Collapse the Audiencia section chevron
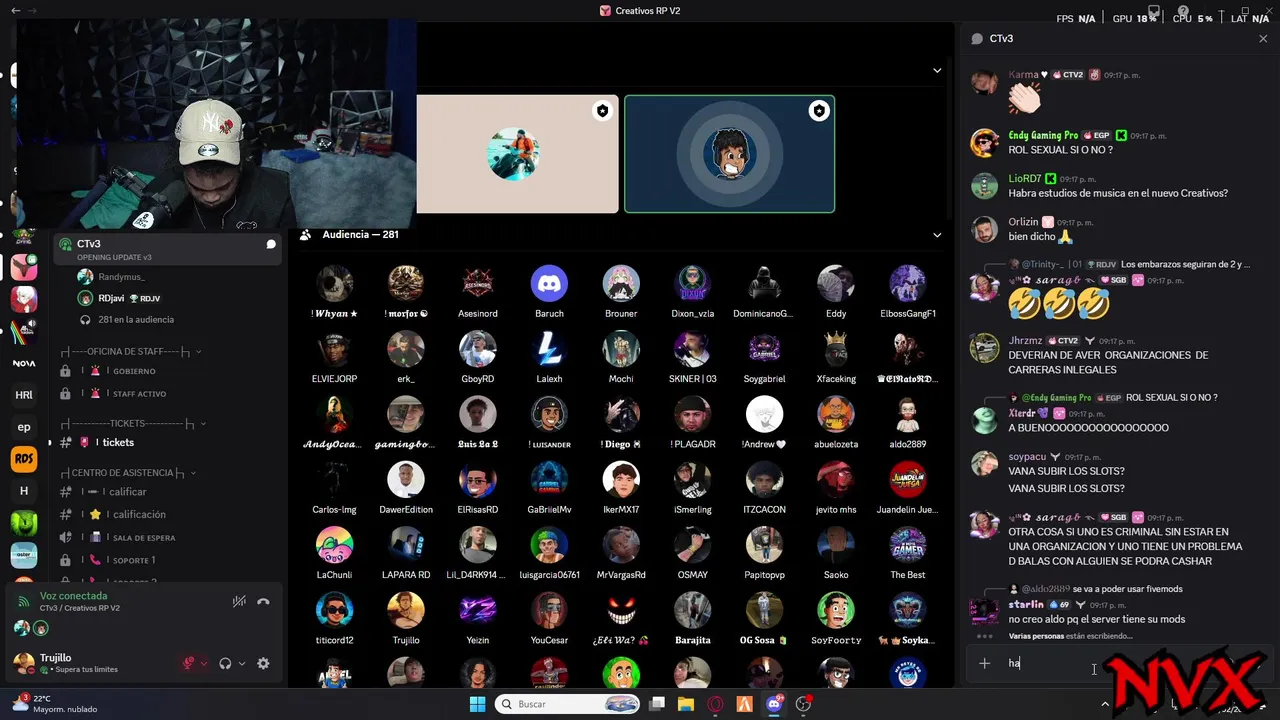 point(937,235)
